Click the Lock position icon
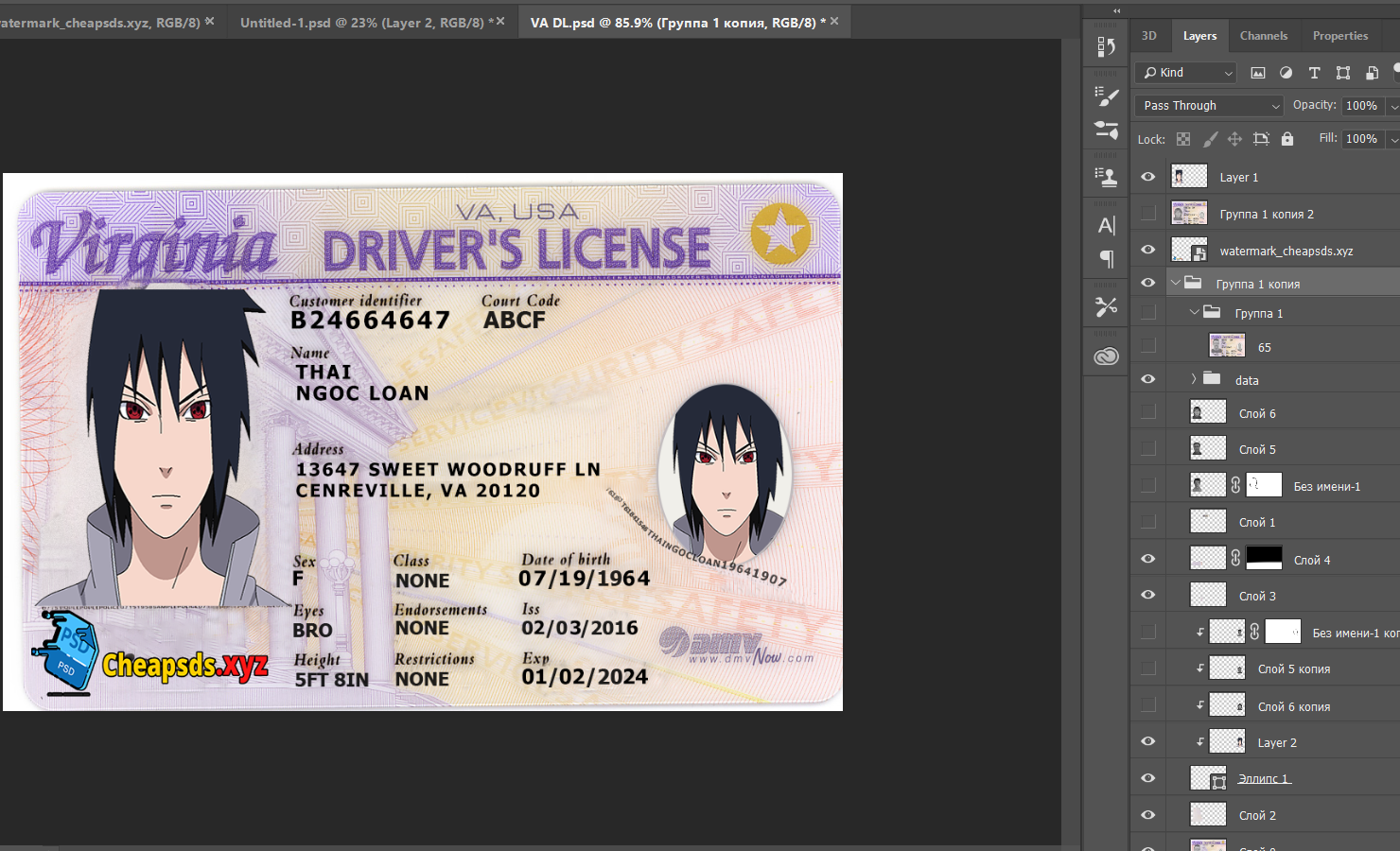Screen dimensions: 1400x851 point(1234,139)
